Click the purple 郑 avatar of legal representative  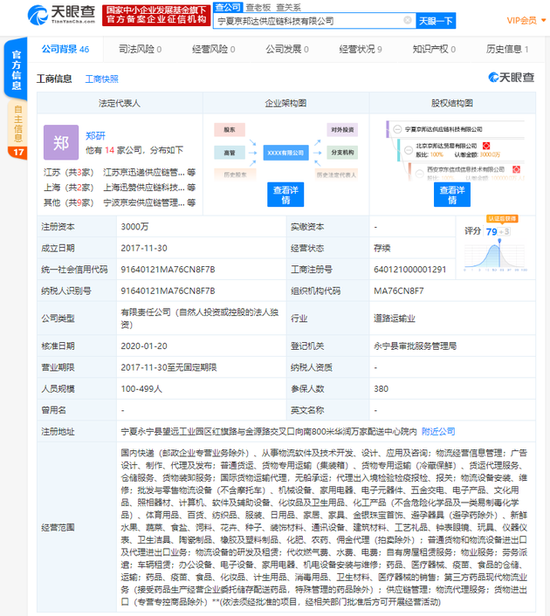click(61, 142)
